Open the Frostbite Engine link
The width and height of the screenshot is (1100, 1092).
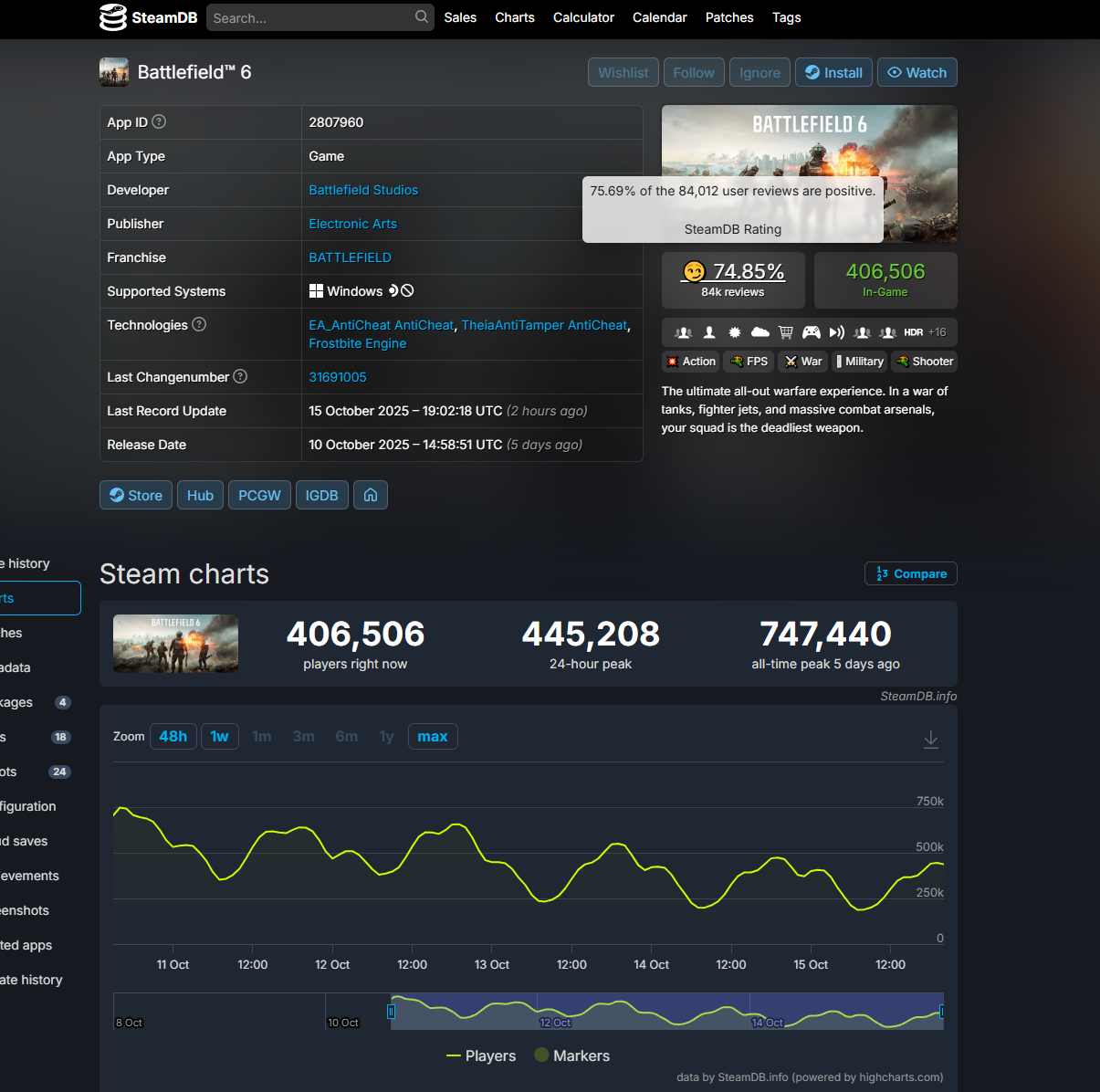tap(358, 343)
